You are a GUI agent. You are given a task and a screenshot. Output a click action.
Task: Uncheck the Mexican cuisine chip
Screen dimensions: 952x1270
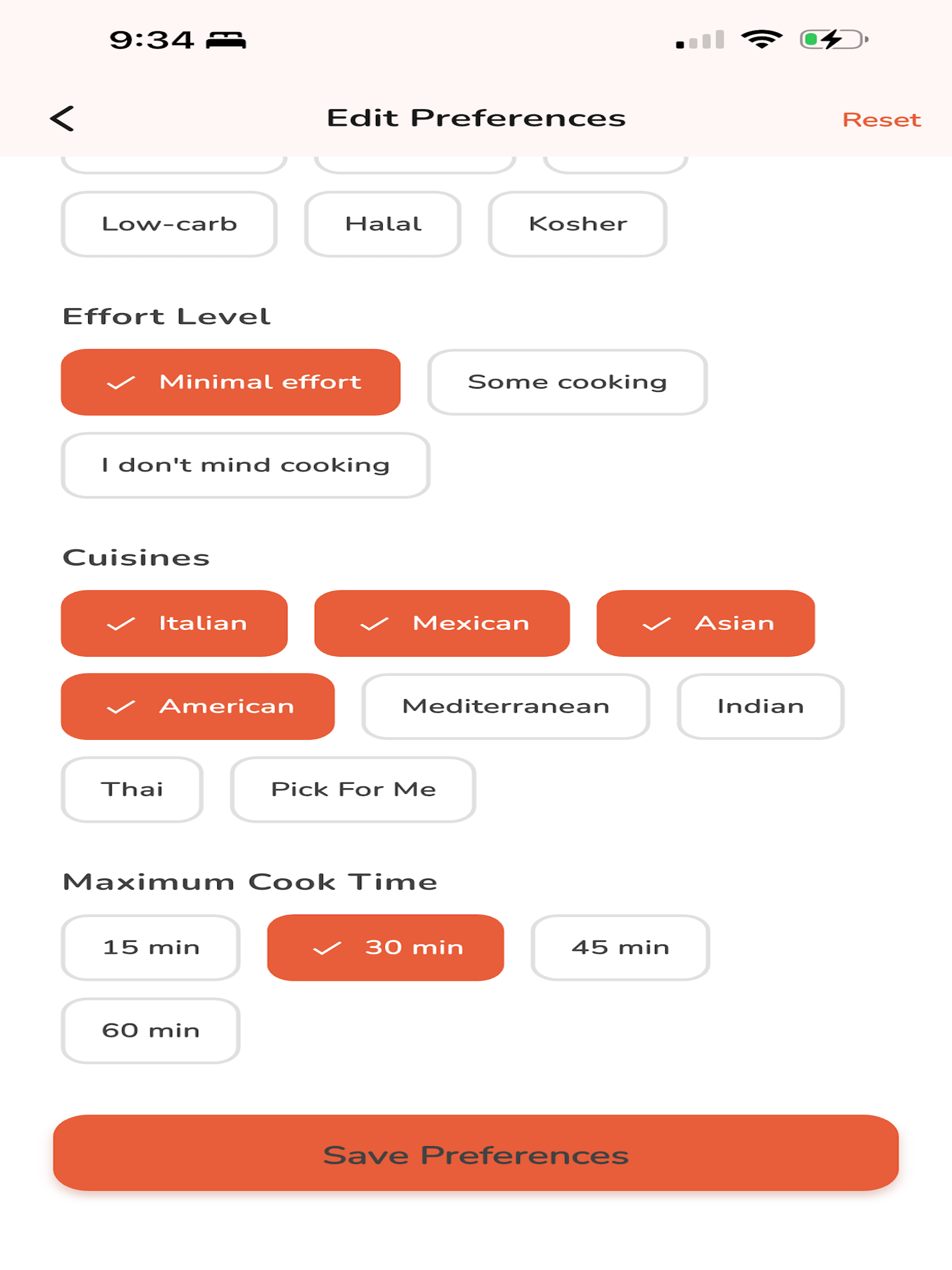tap(442, 623)
